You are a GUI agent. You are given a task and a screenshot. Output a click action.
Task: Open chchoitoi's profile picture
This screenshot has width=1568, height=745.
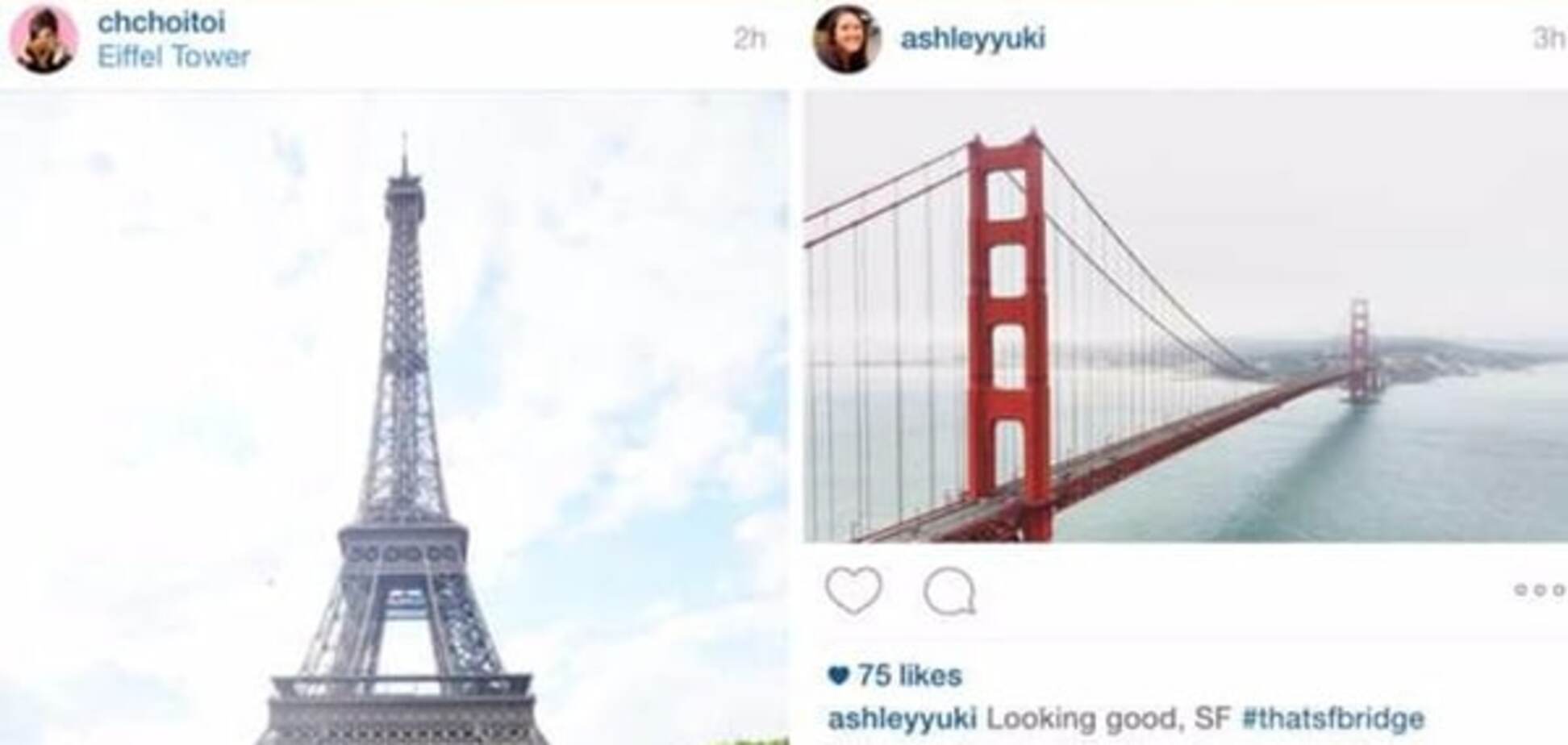pos(44,39)
